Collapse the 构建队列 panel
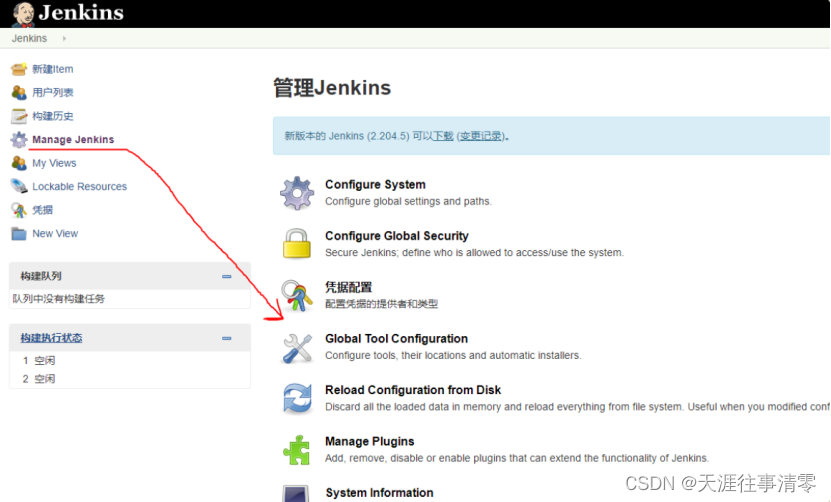 (226, 276)
